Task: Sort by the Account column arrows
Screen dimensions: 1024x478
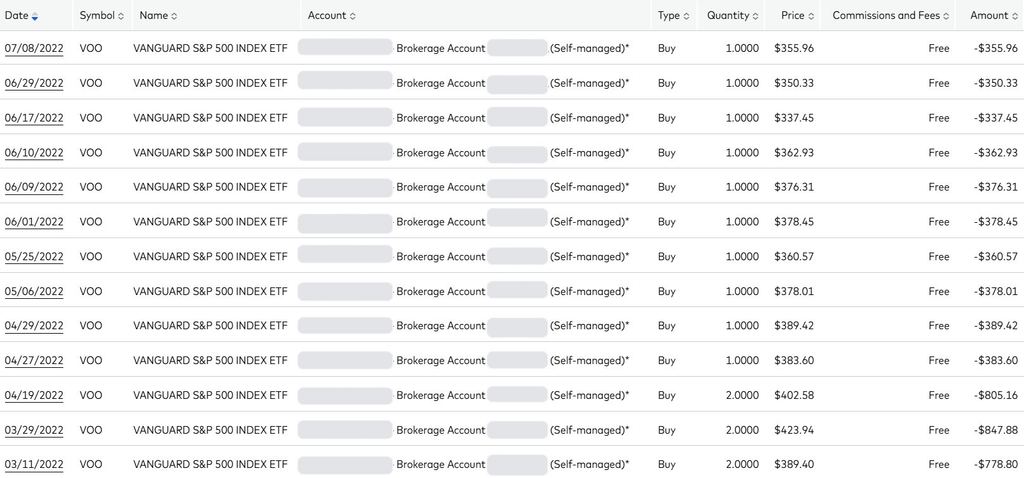Action: (x=353, y=16)
